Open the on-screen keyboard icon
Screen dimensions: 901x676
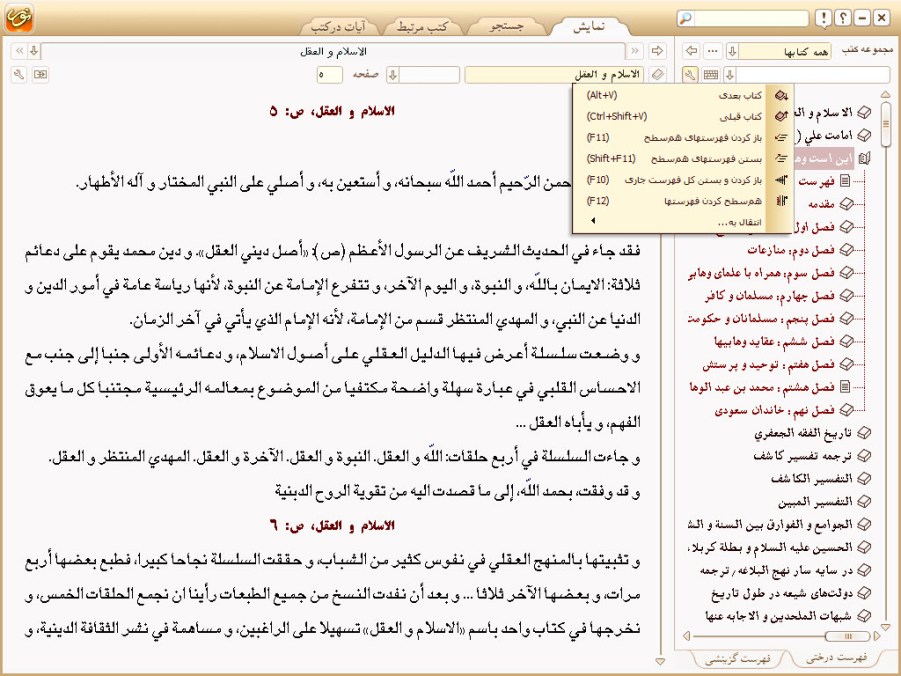pyautogui.click(x=711, y=75)
